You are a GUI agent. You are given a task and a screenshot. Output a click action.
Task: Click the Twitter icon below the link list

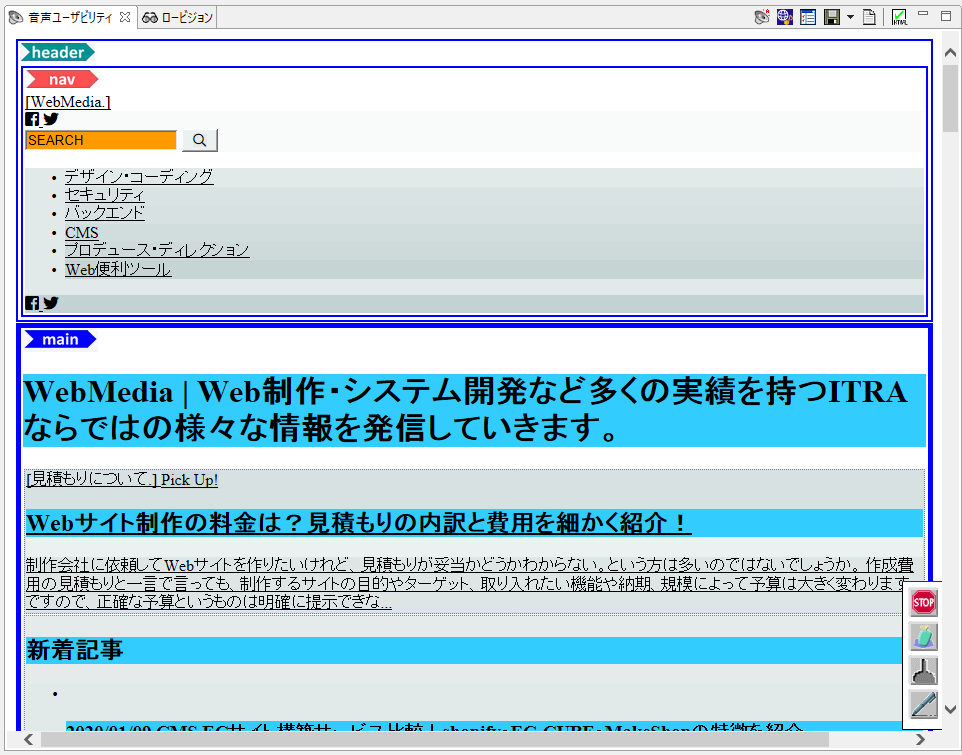[x=51, y=303]
